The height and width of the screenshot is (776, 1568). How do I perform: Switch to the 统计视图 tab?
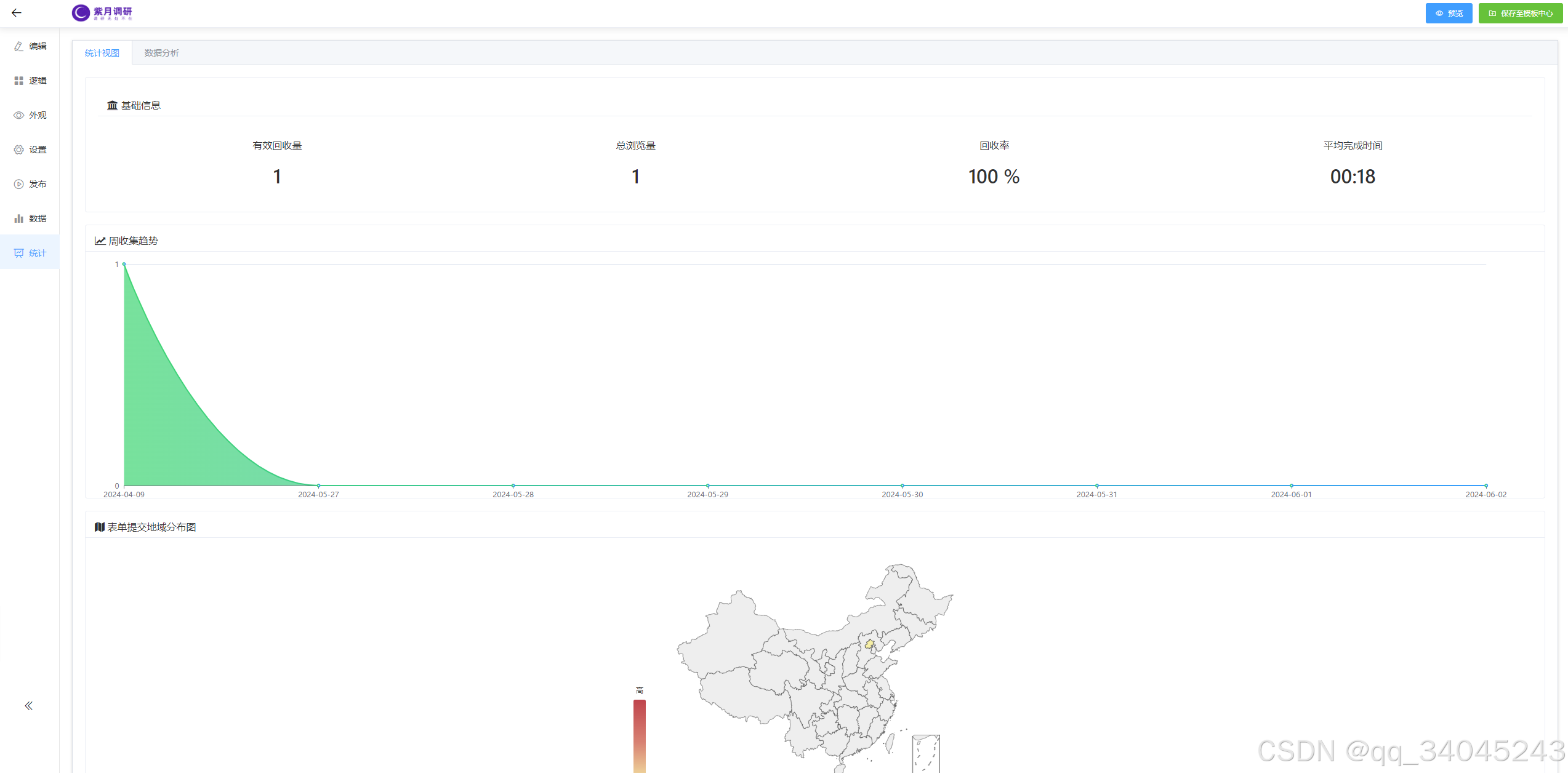point(102,53)
